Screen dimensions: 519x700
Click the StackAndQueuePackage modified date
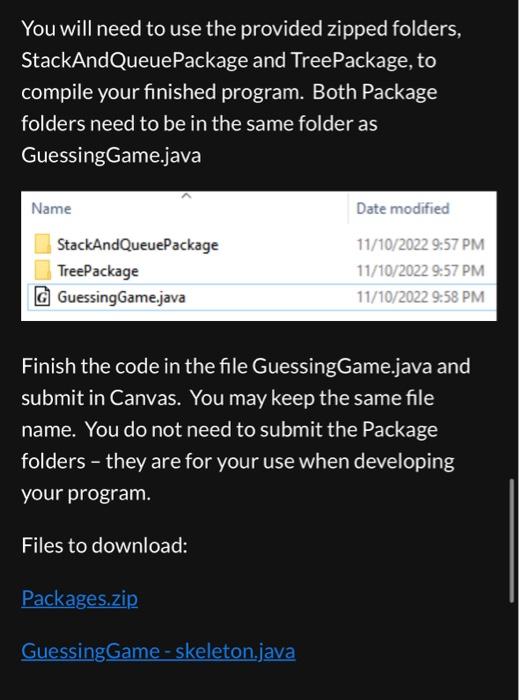tap(420, 244)
